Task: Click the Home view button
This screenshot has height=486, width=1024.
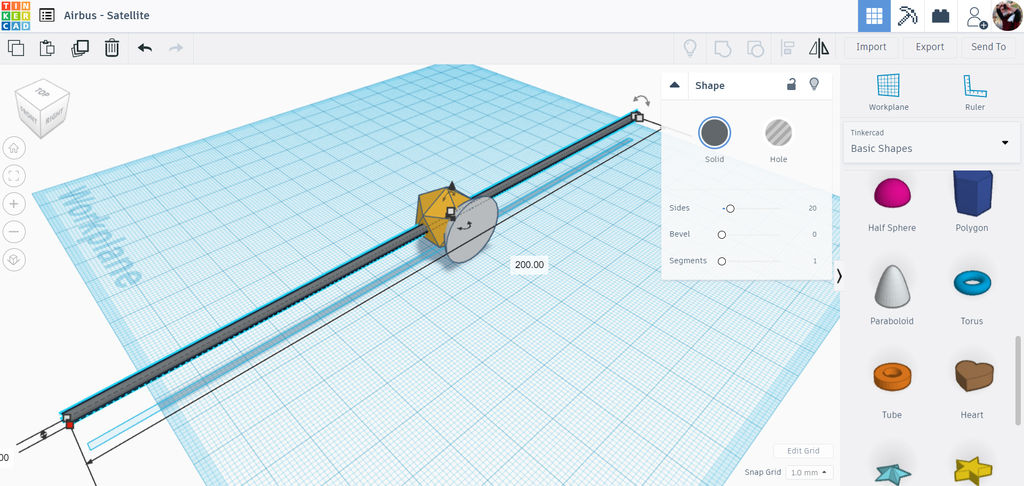Action: [14, 148]
